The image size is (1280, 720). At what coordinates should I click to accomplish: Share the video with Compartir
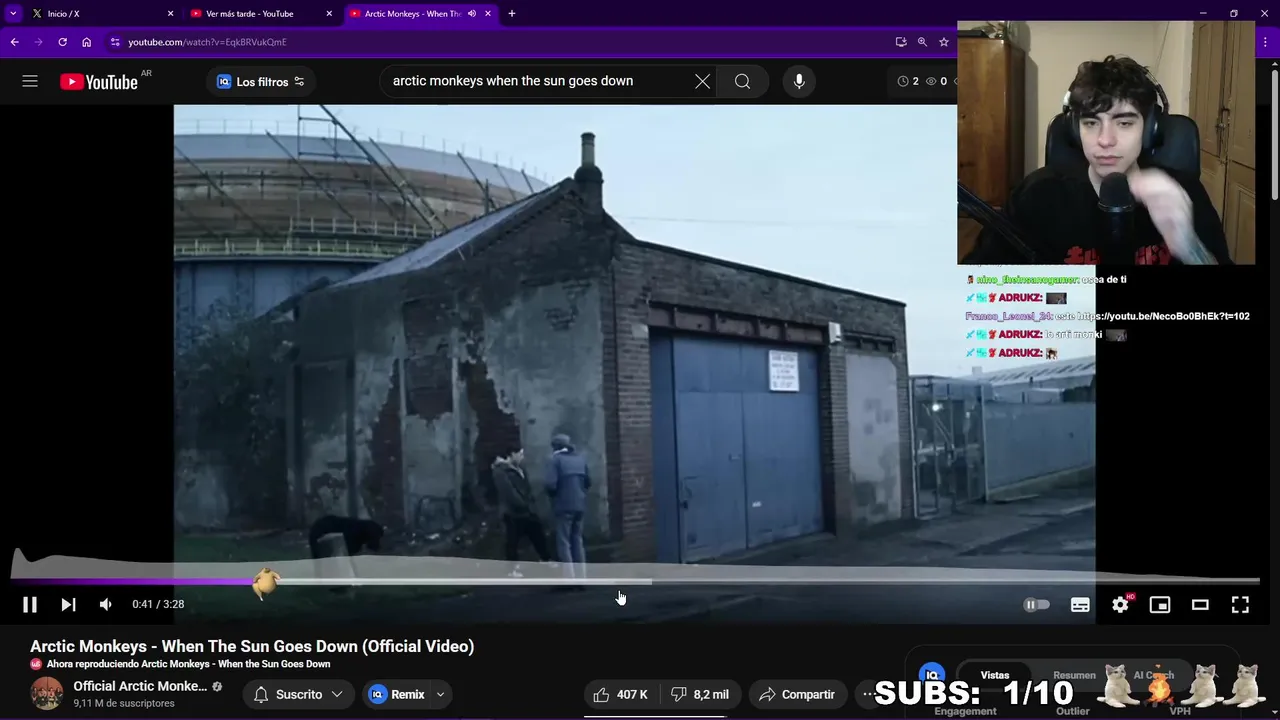click(796, 694)
